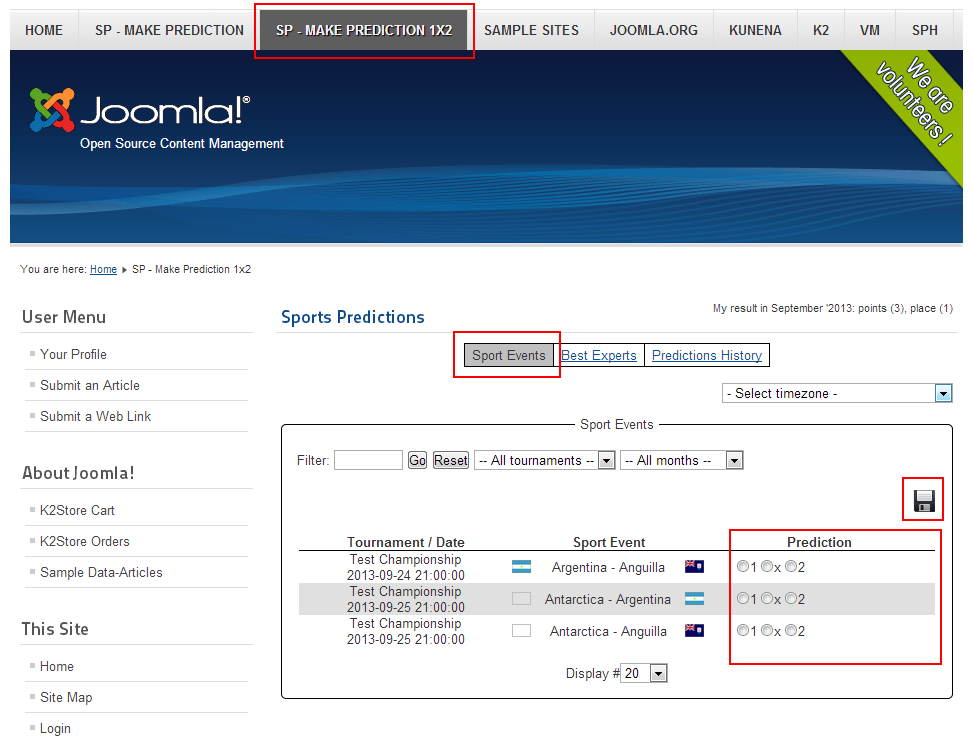Image resolution: width=973 pixels, height=737 pixels.
Task: Open Your Profile in User Menu
Action: (73, 354)
